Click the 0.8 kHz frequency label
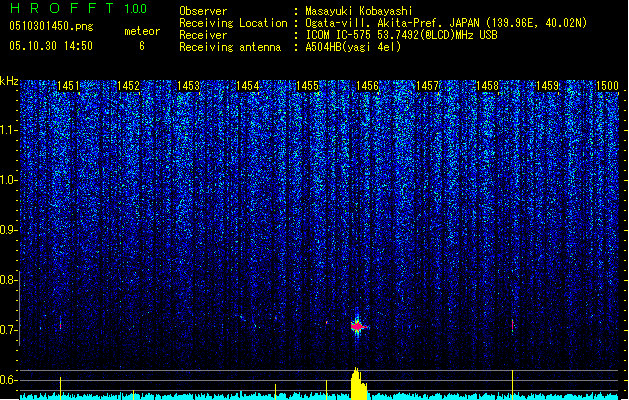The height and width of the screenshot is (400, 629). click(x=8, y=280)
